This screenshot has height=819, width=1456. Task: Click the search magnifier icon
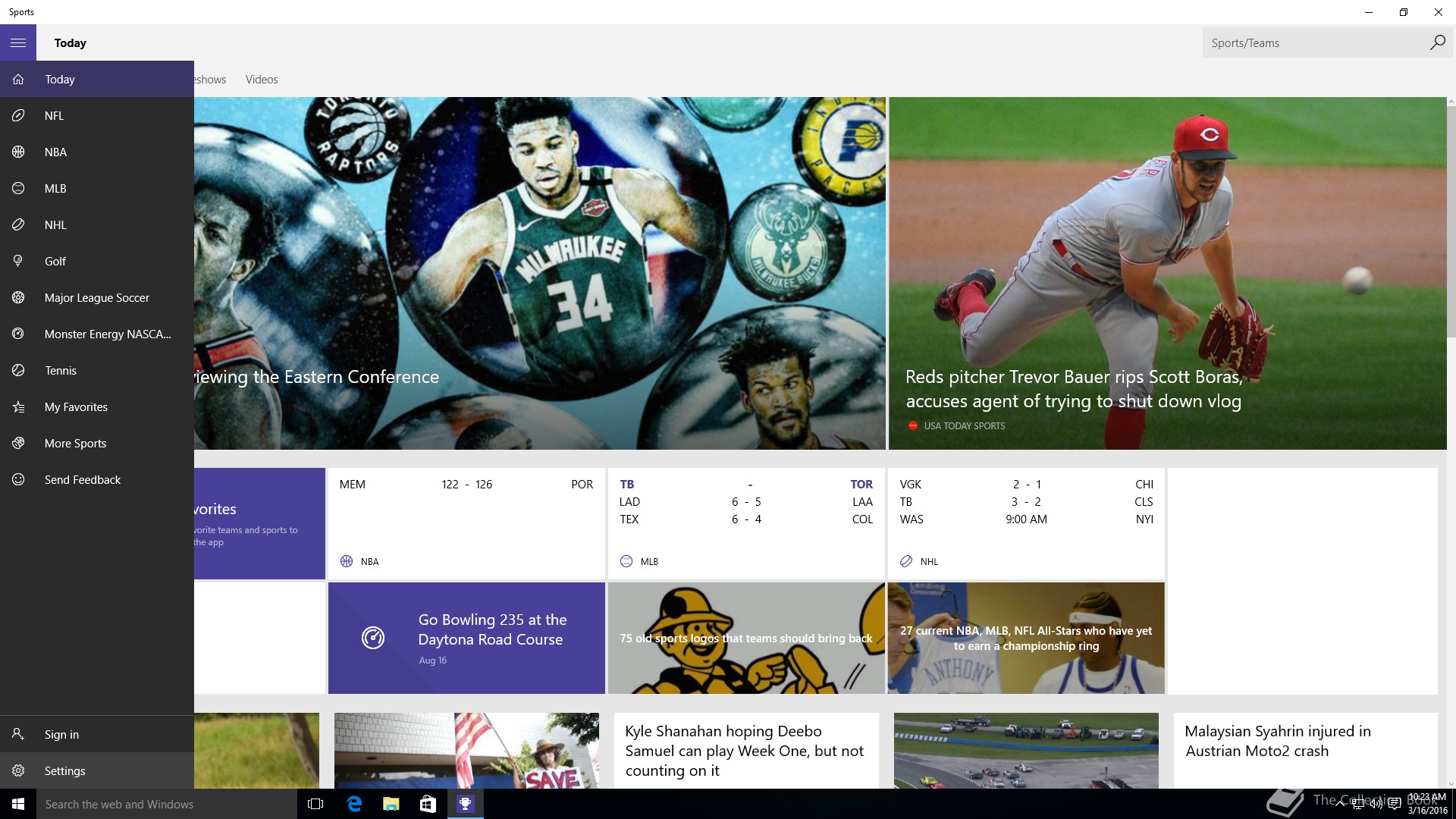[1437, 43]
